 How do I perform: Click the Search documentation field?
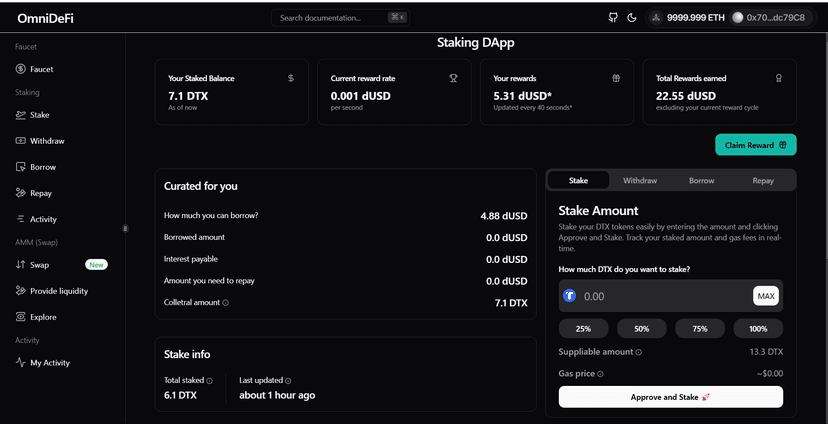(x=341, y=17)
